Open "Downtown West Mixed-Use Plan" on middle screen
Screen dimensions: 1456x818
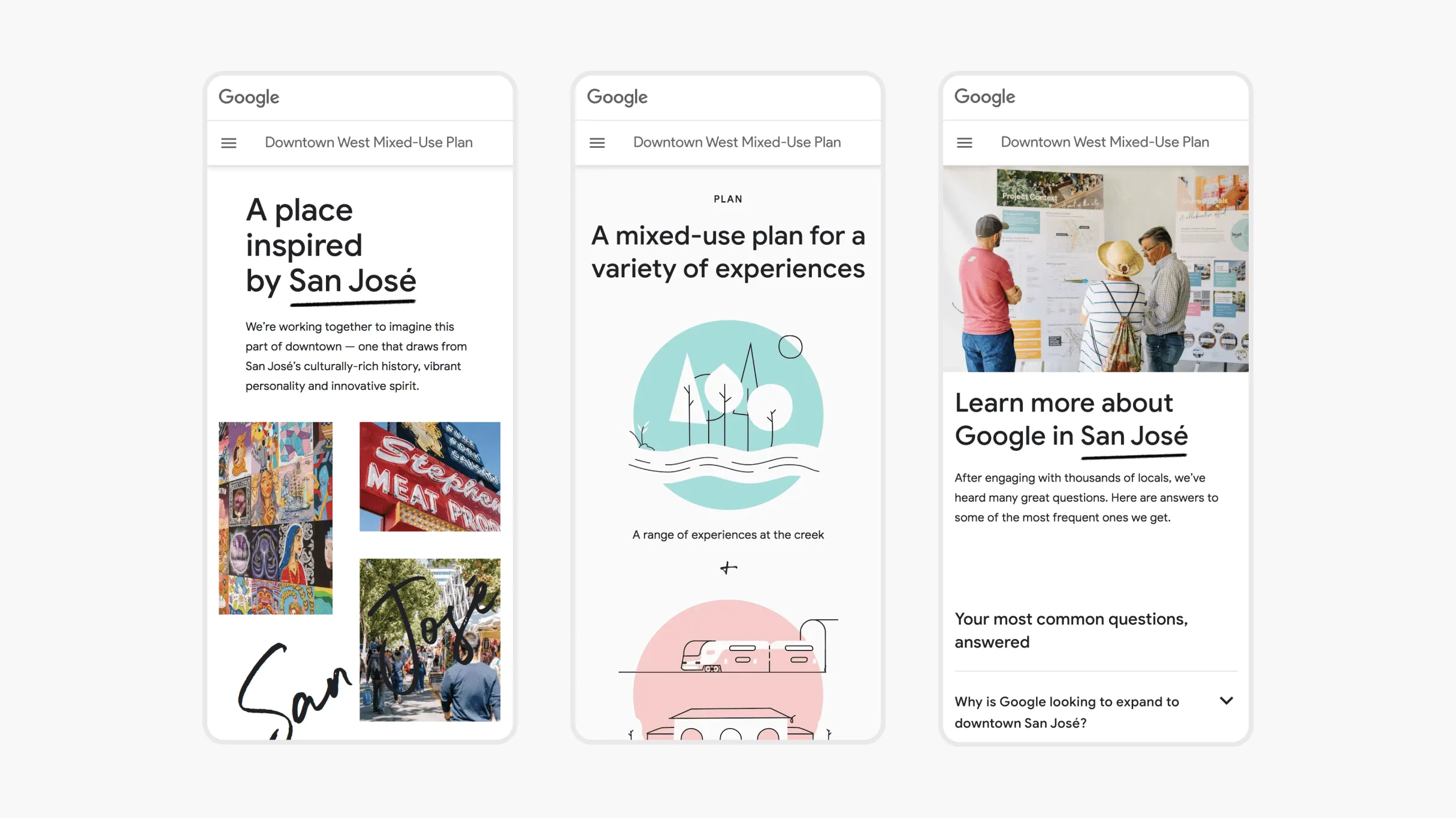[737, 143]
